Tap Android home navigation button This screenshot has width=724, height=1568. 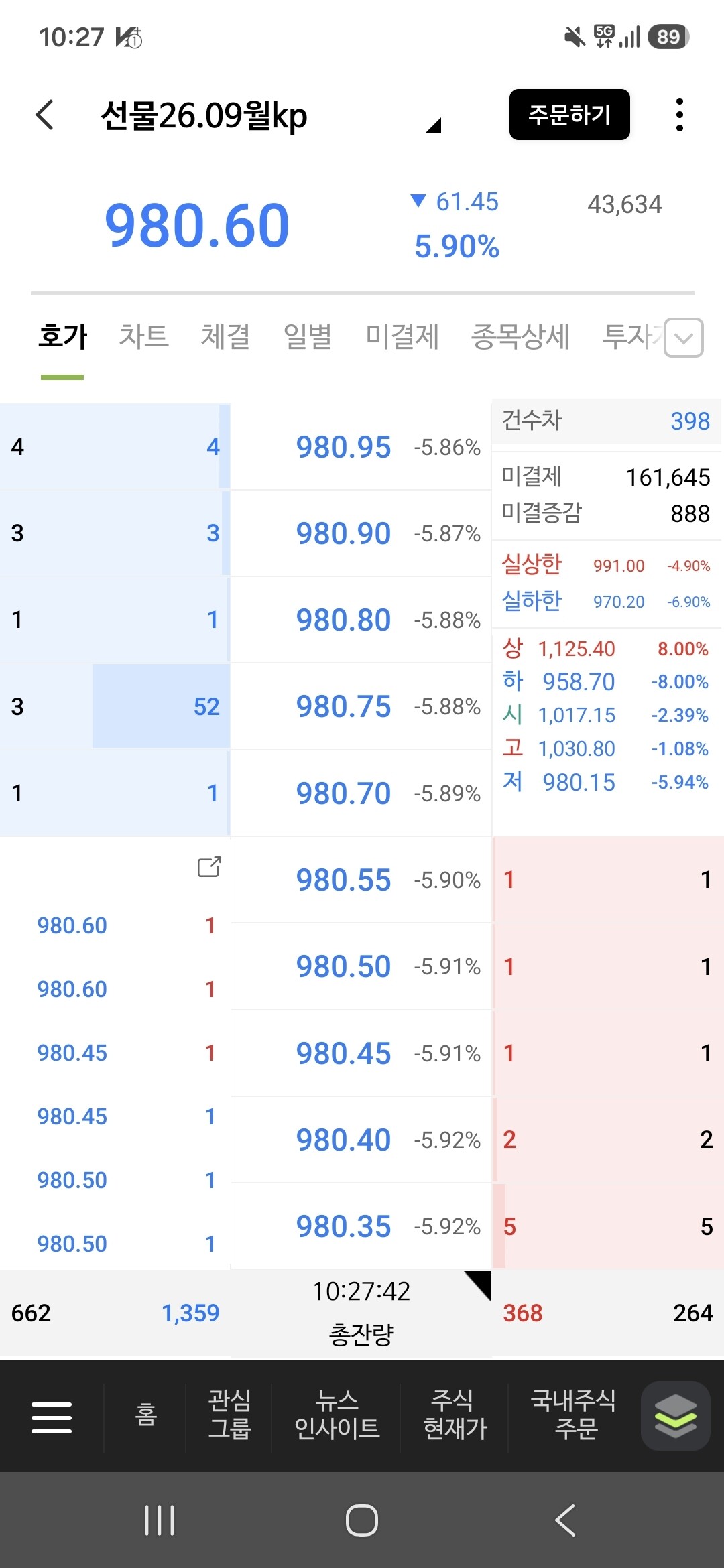click(x=362, y=1520)
